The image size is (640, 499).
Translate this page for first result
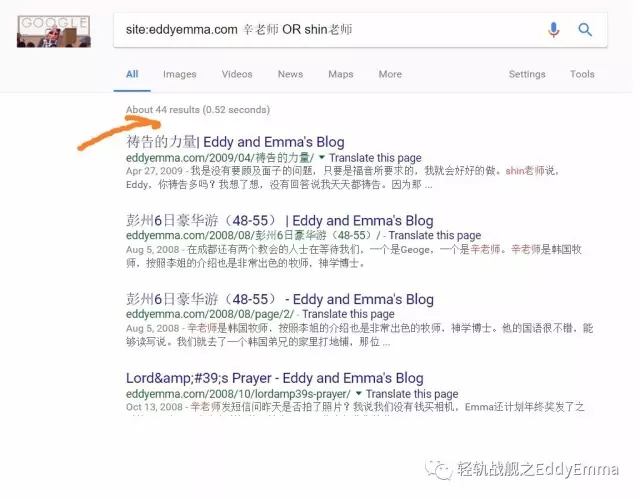pos(375,157)
